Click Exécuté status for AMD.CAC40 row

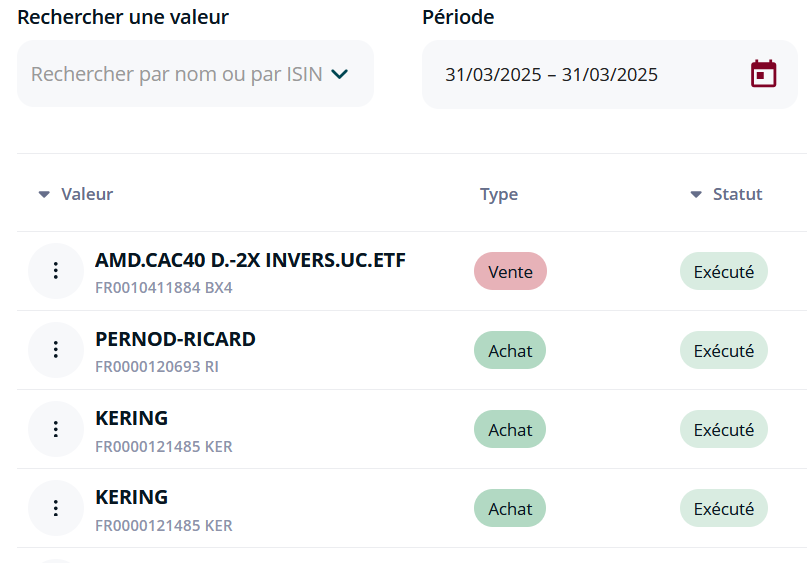(724, 271)
